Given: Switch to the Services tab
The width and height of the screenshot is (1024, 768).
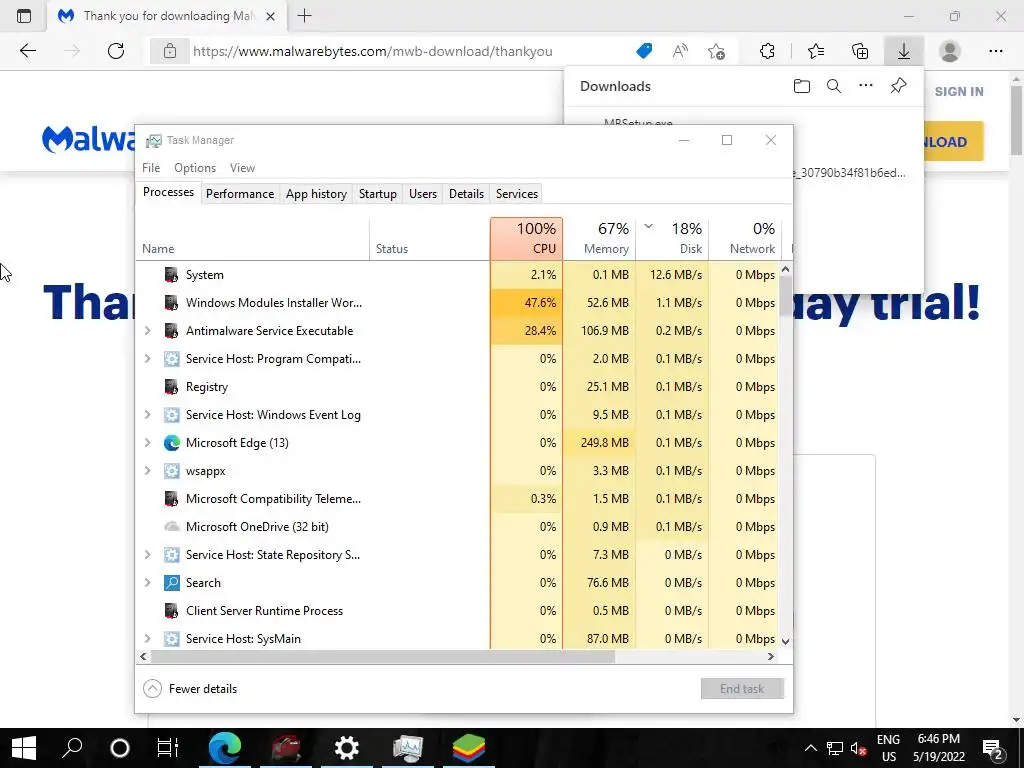Looking at the screenshot, I should [517, 194].
